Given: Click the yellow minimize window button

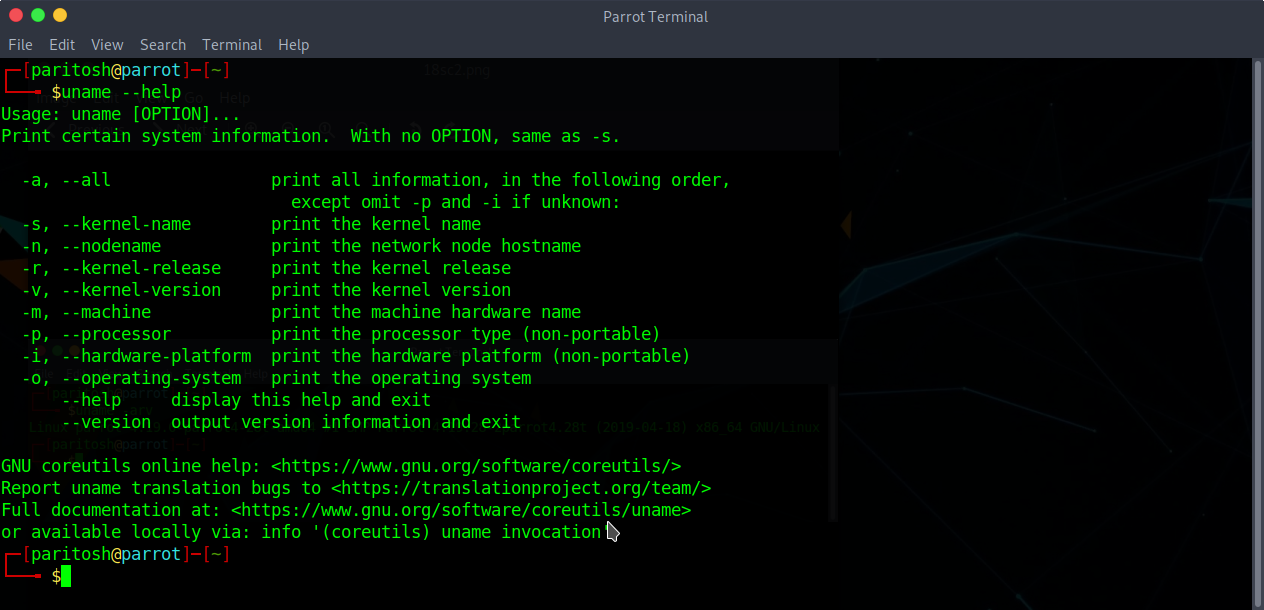Looking at the screenshot, I should (60, 15).
